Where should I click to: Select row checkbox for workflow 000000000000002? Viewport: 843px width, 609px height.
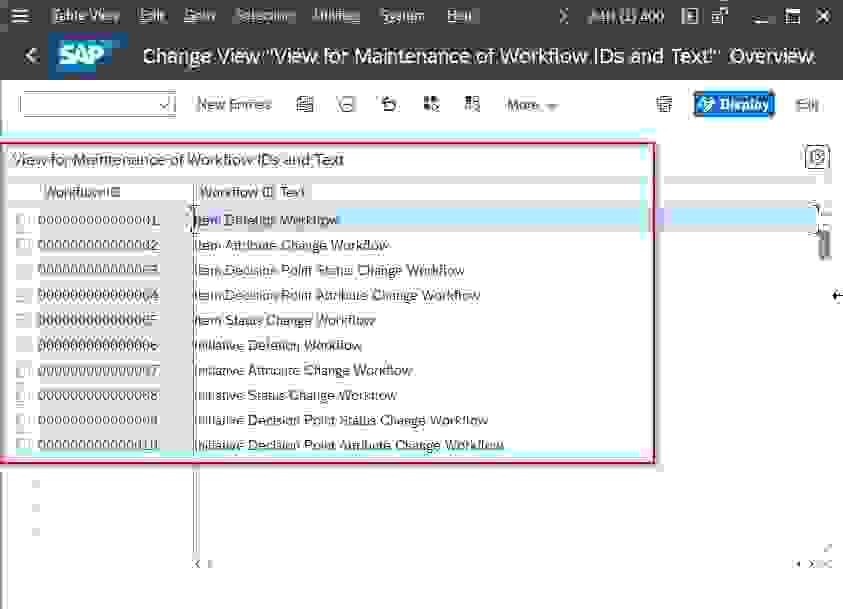[x=23, y=245]
